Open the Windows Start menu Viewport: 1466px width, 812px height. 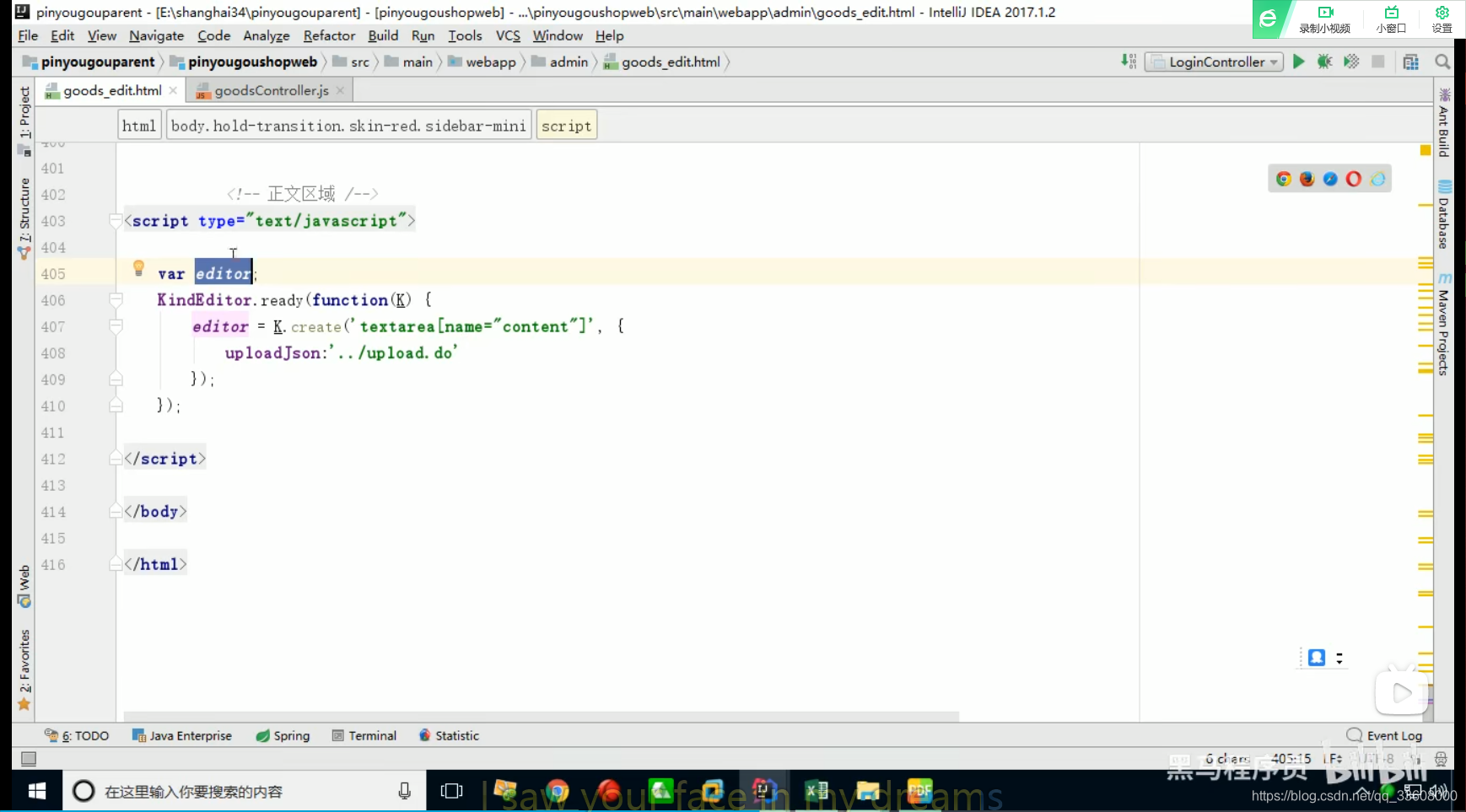point(37,791)
